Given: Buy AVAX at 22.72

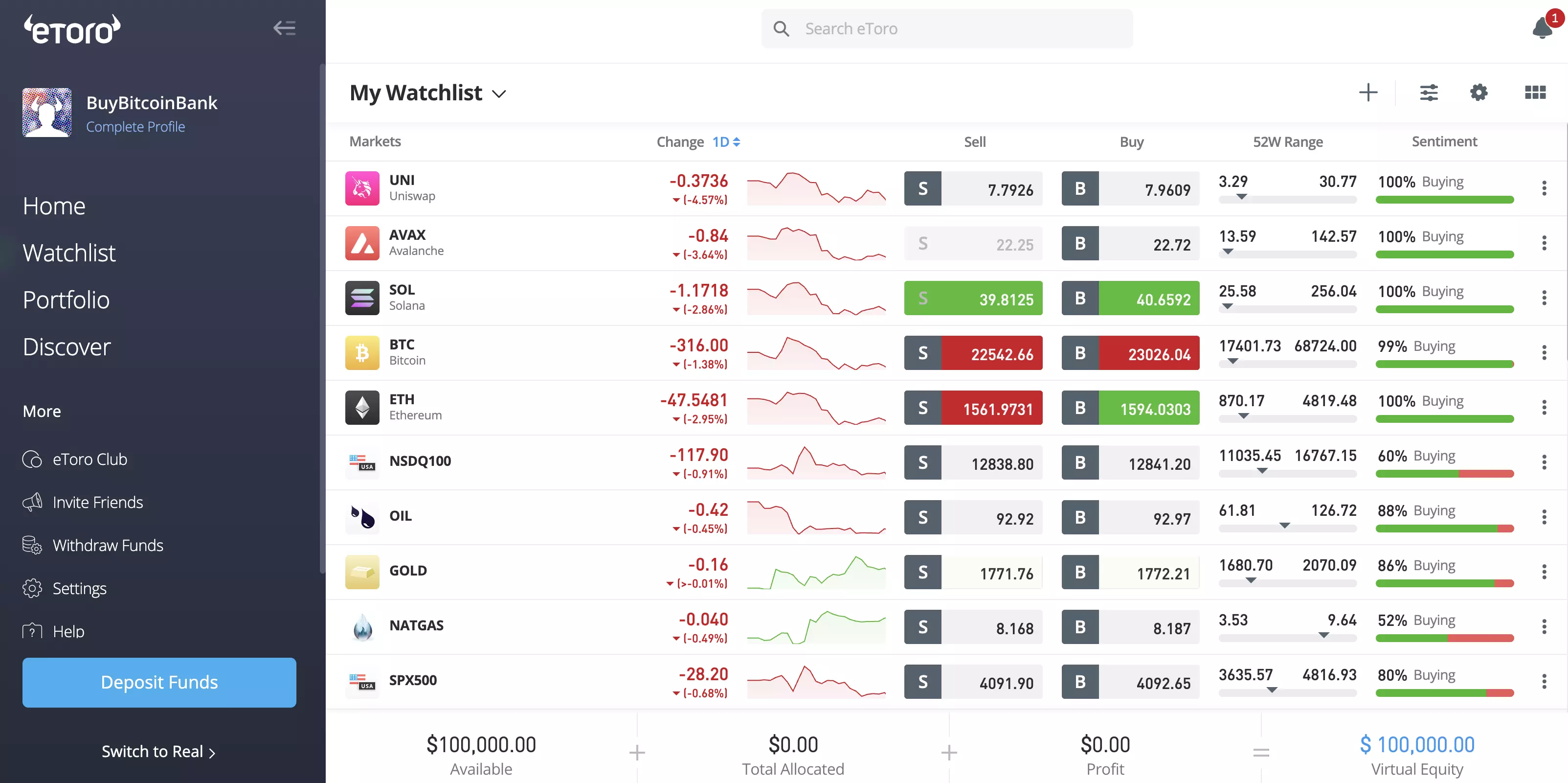Looking at the screenshot, I should 1130,244.
